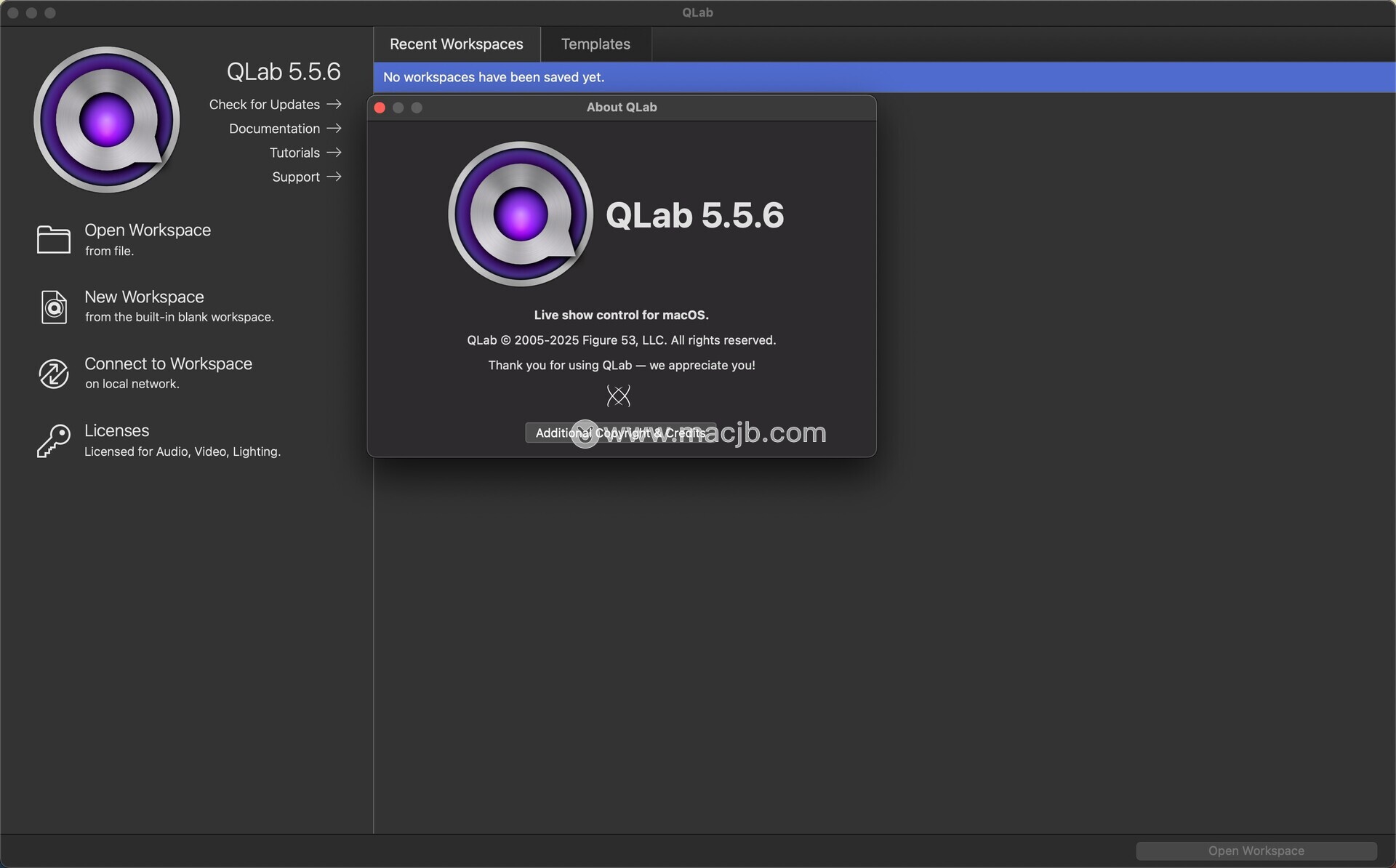The height and width of the screenshot is (868, 1396).
Task: Click the Open Workspace folder icon
Action: point(54,240)
